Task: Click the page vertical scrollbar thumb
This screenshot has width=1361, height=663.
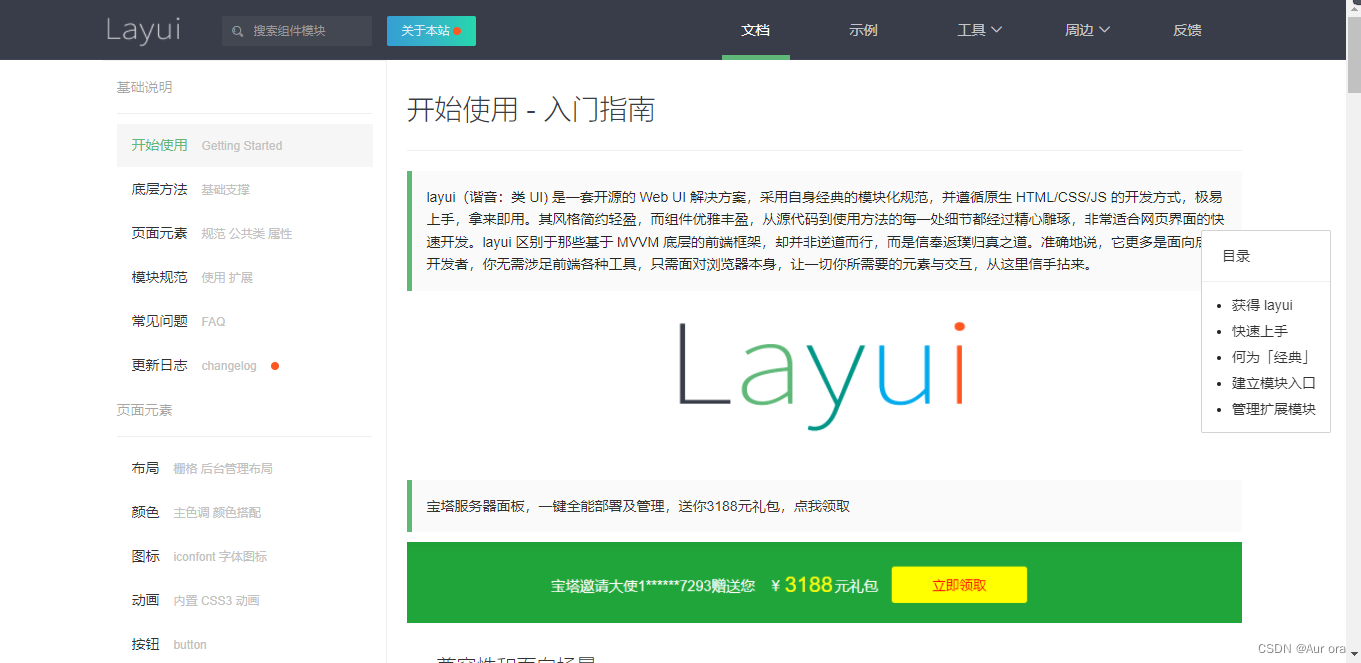Action: pos(1354,55)
